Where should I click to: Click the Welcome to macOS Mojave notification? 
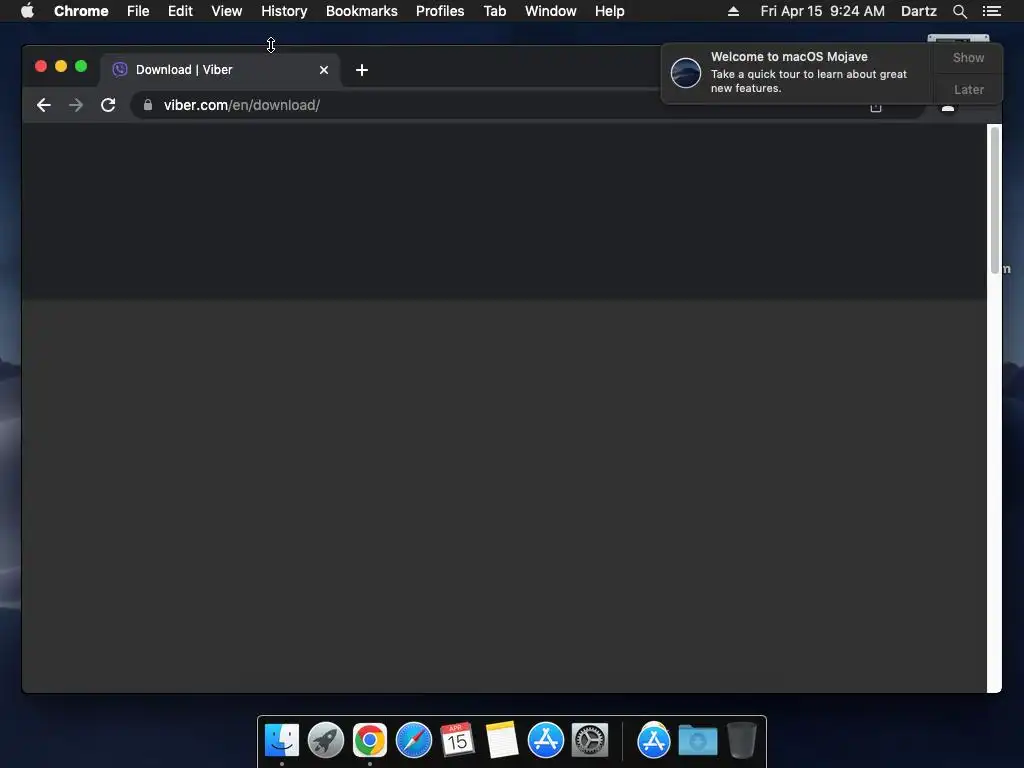(x=797, y=72)
